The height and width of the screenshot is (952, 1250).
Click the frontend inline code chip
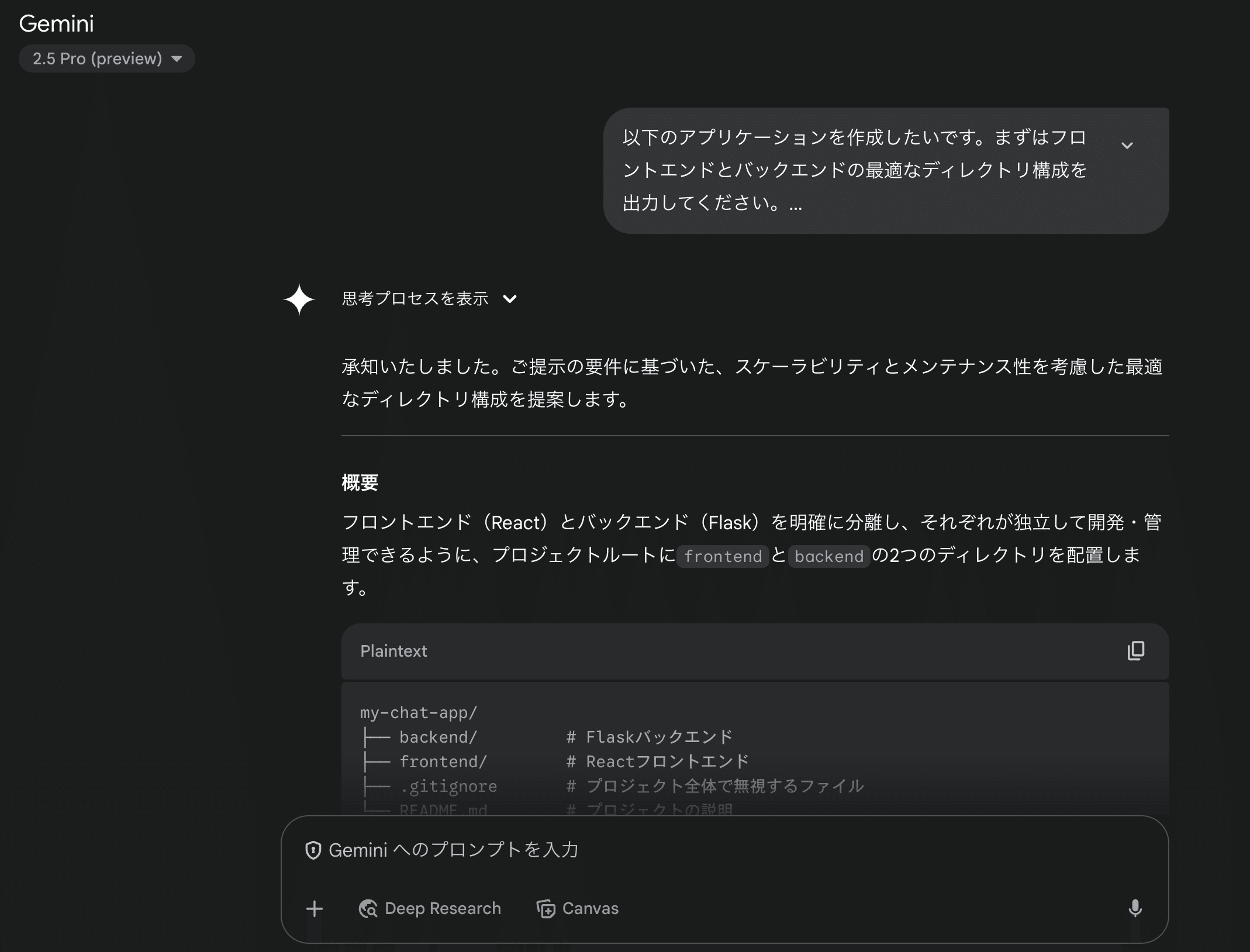[723, 556]
